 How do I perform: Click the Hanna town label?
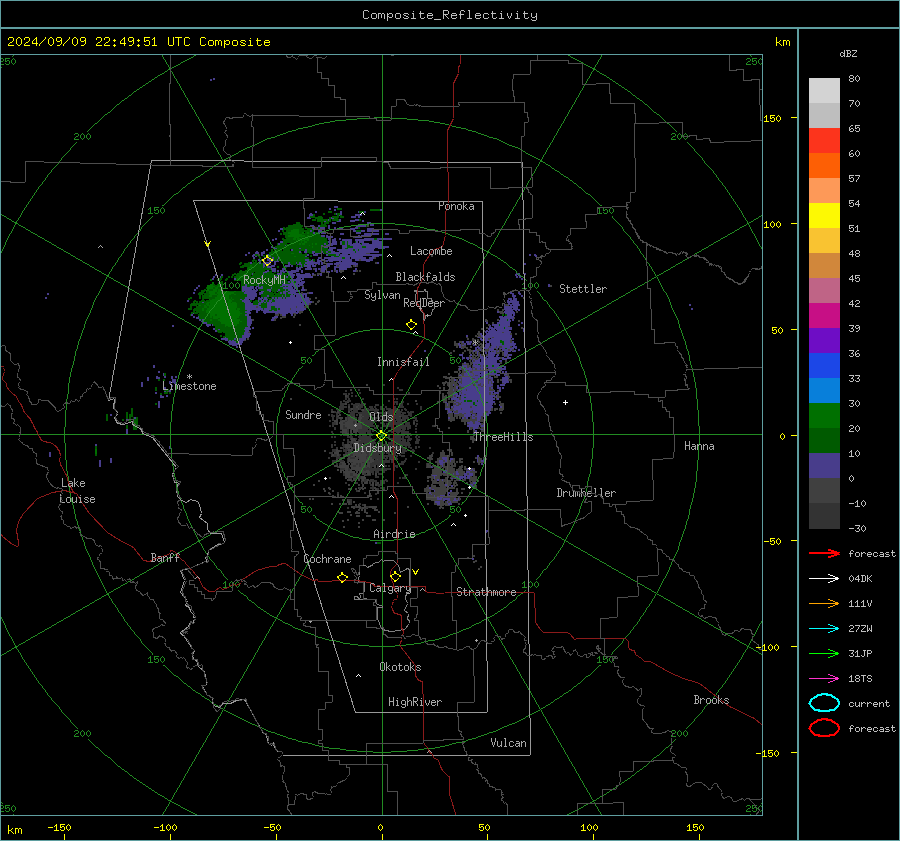[699, 446]
